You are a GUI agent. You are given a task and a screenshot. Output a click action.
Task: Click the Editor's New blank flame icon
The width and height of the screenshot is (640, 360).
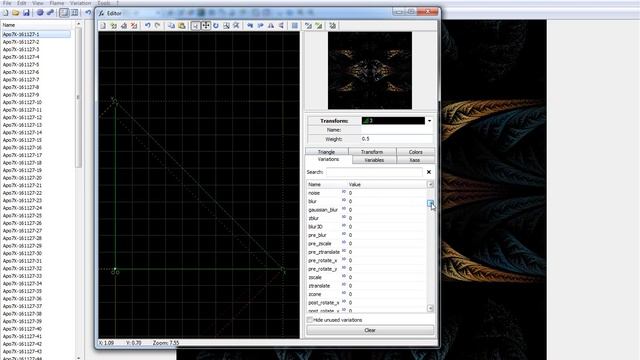pyautogui.click(x=103, y=26)
